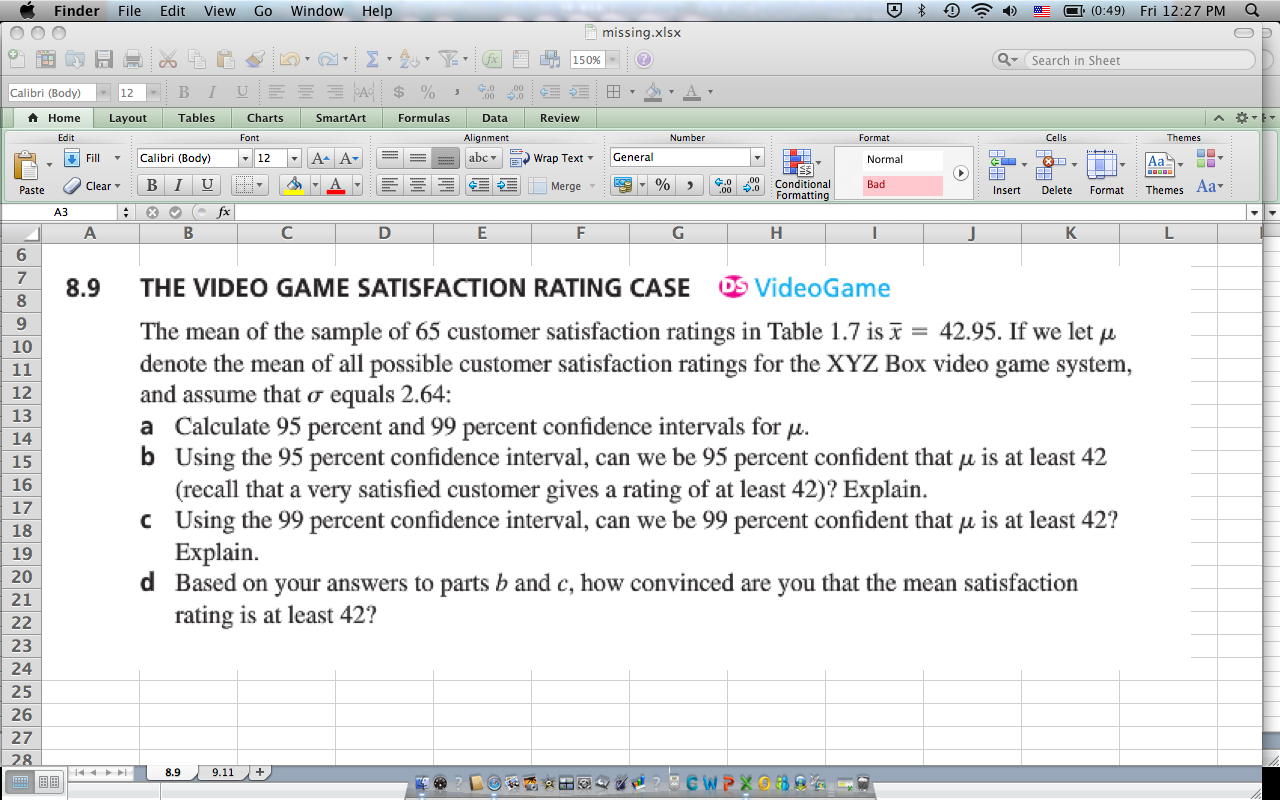
Task: Click the Format Painter brush icon
Action: pyautogui.click(x=256, y=60)
